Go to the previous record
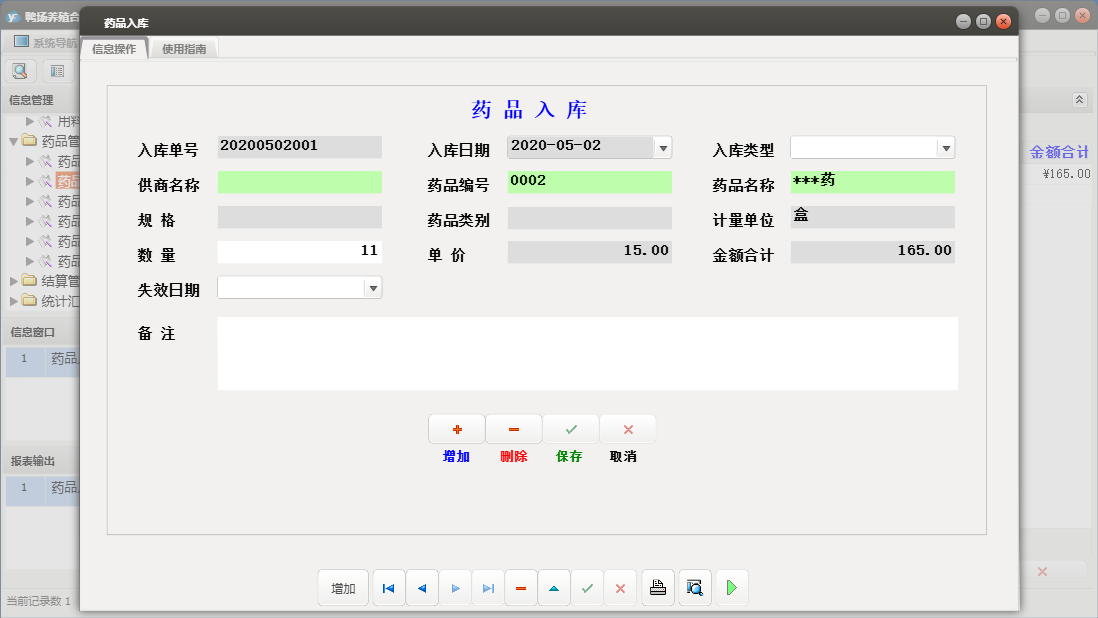The width and height of the screenshot is (1098, 618). [x=422, y=588]
